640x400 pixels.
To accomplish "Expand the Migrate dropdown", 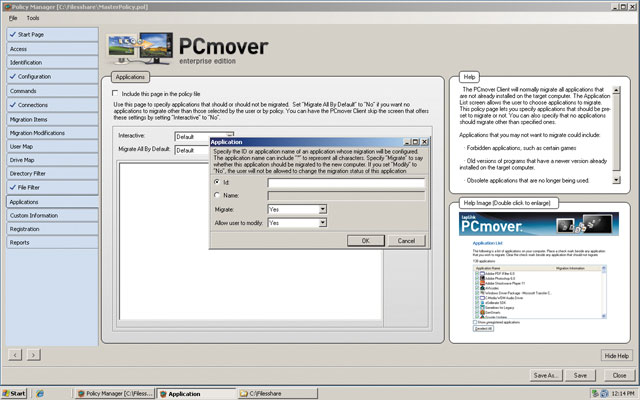I will pos(322,209).
